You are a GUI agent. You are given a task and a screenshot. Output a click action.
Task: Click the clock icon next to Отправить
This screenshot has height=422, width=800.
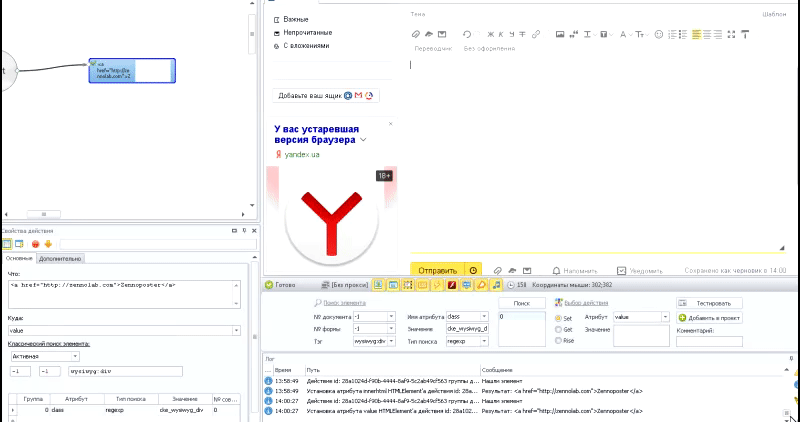[x=473, y=270]
